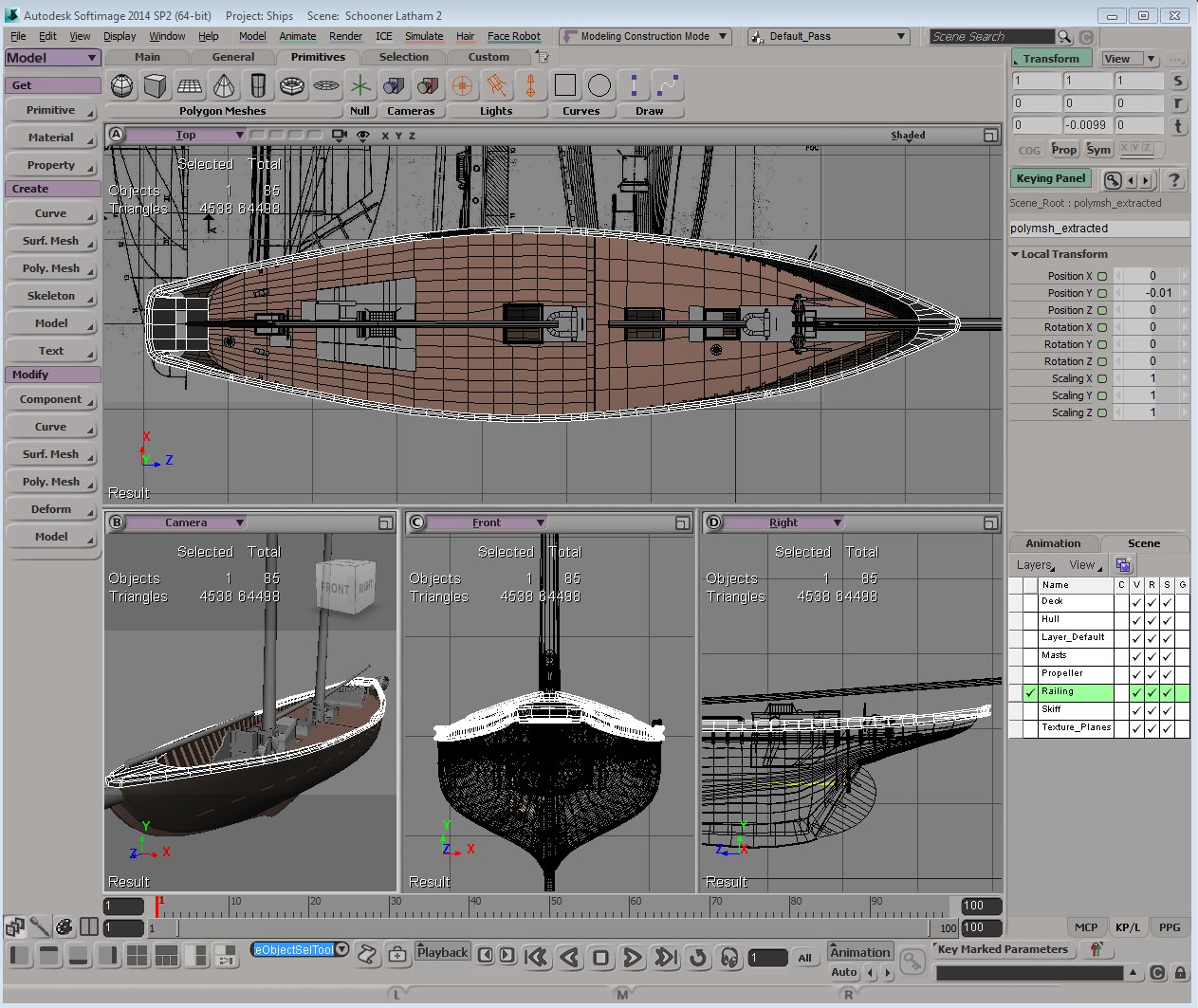The height and width of the screenshot is (1008, 1198).
Task: Insert a Null object from toolbar
Action: (x=359, y=86)
